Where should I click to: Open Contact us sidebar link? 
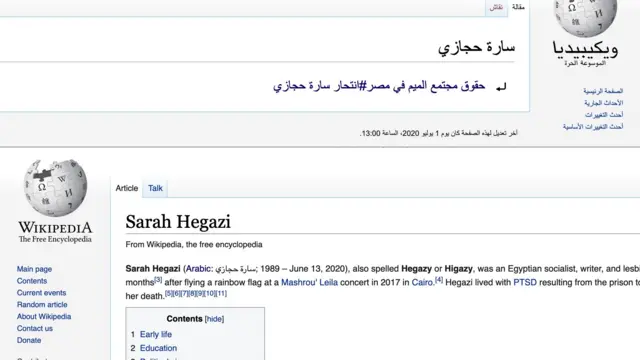click(35, 328)
